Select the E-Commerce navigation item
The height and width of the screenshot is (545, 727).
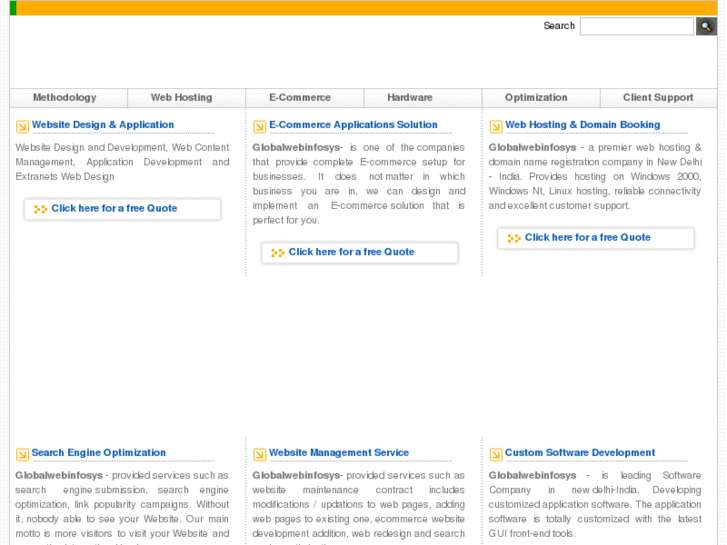point(300,98)
